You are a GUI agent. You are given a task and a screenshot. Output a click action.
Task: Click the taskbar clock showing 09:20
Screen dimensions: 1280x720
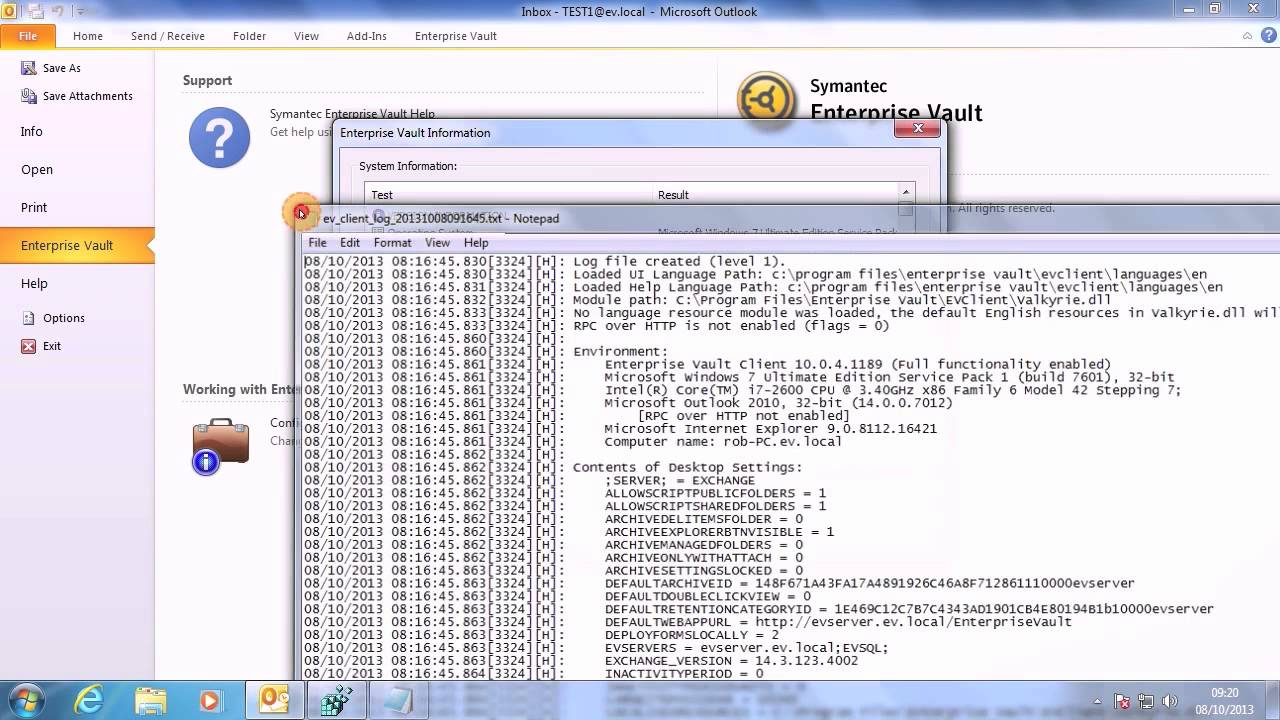point(1225,700)
